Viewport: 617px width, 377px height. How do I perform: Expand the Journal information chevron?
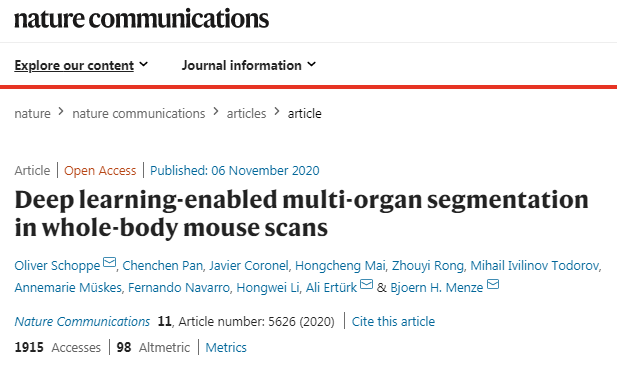pos(312,64)
